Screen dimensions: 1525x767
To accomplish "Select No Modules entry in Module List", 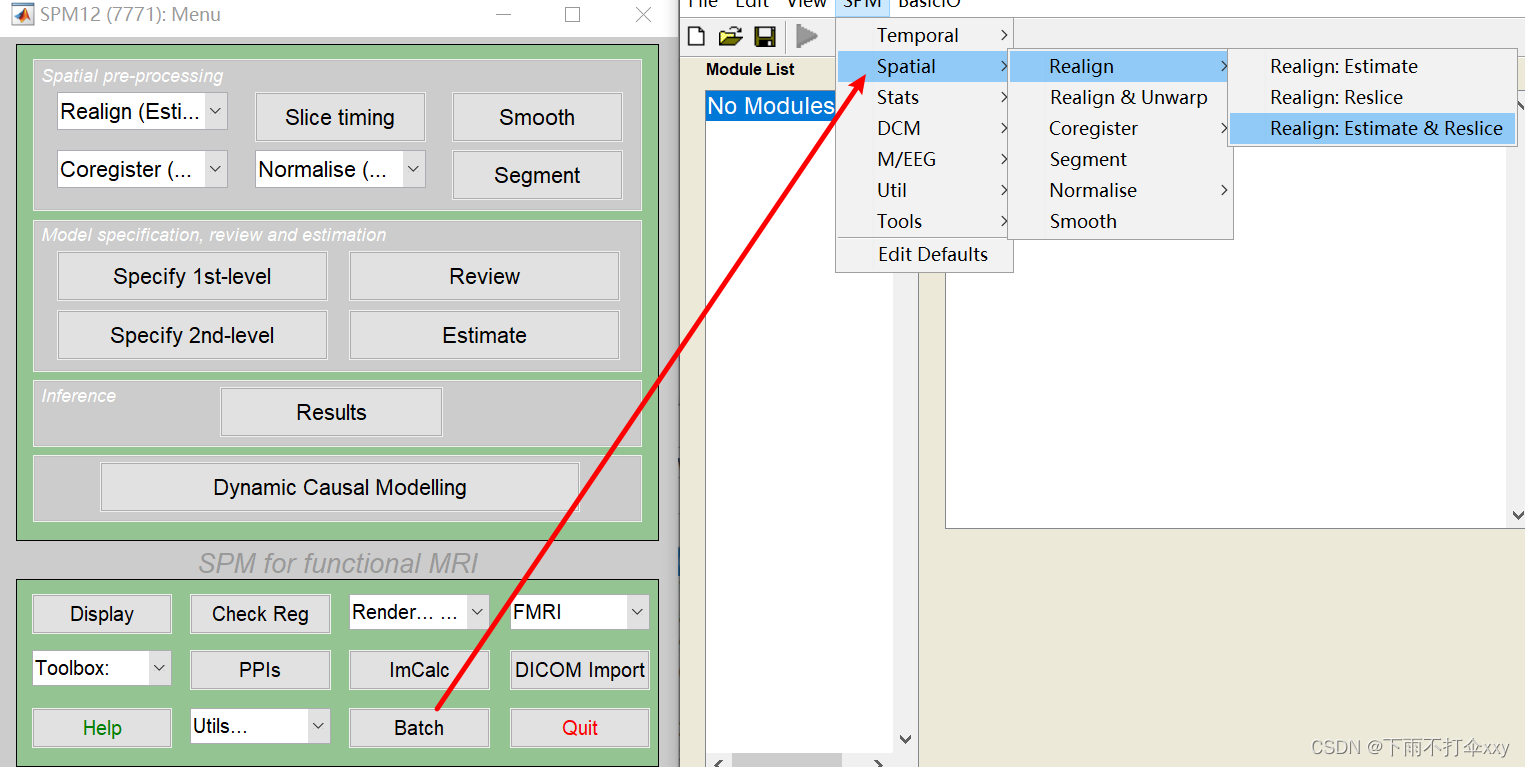I will 770,105.
